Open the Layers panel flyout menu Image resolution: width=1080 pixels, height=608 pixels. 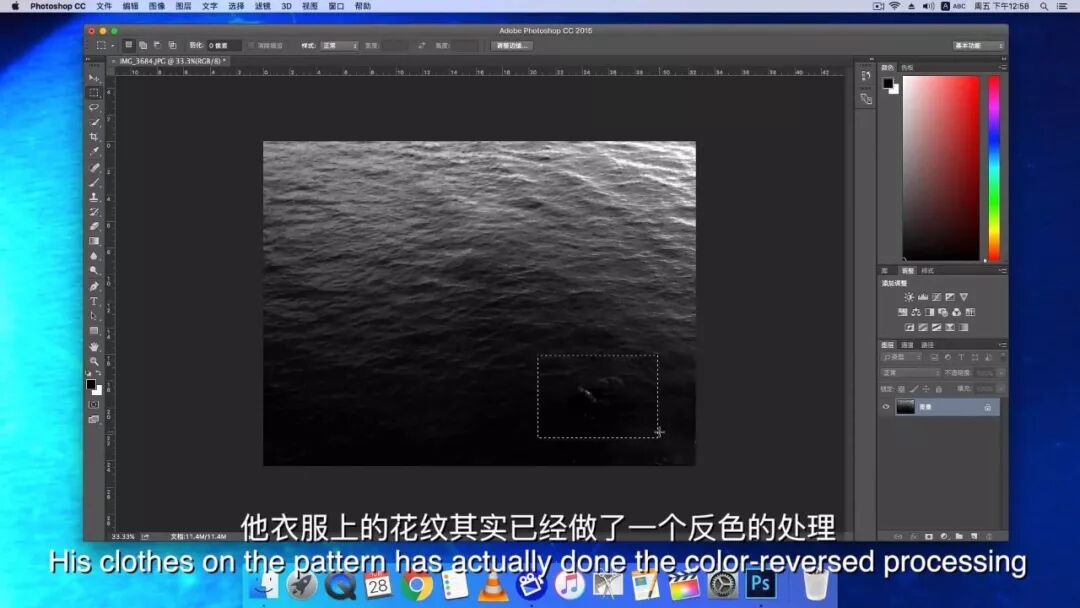(1003, 345)
